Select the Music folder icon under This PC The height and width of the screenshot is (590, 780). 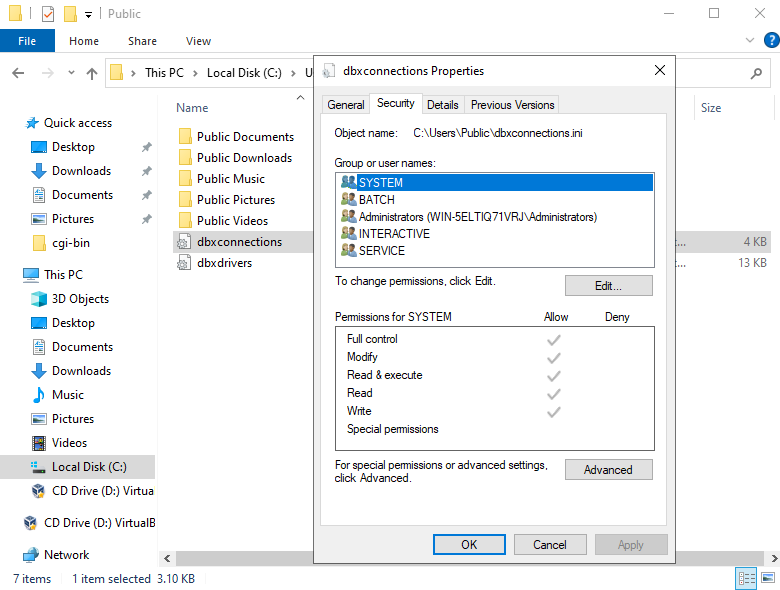click(39, 395)
